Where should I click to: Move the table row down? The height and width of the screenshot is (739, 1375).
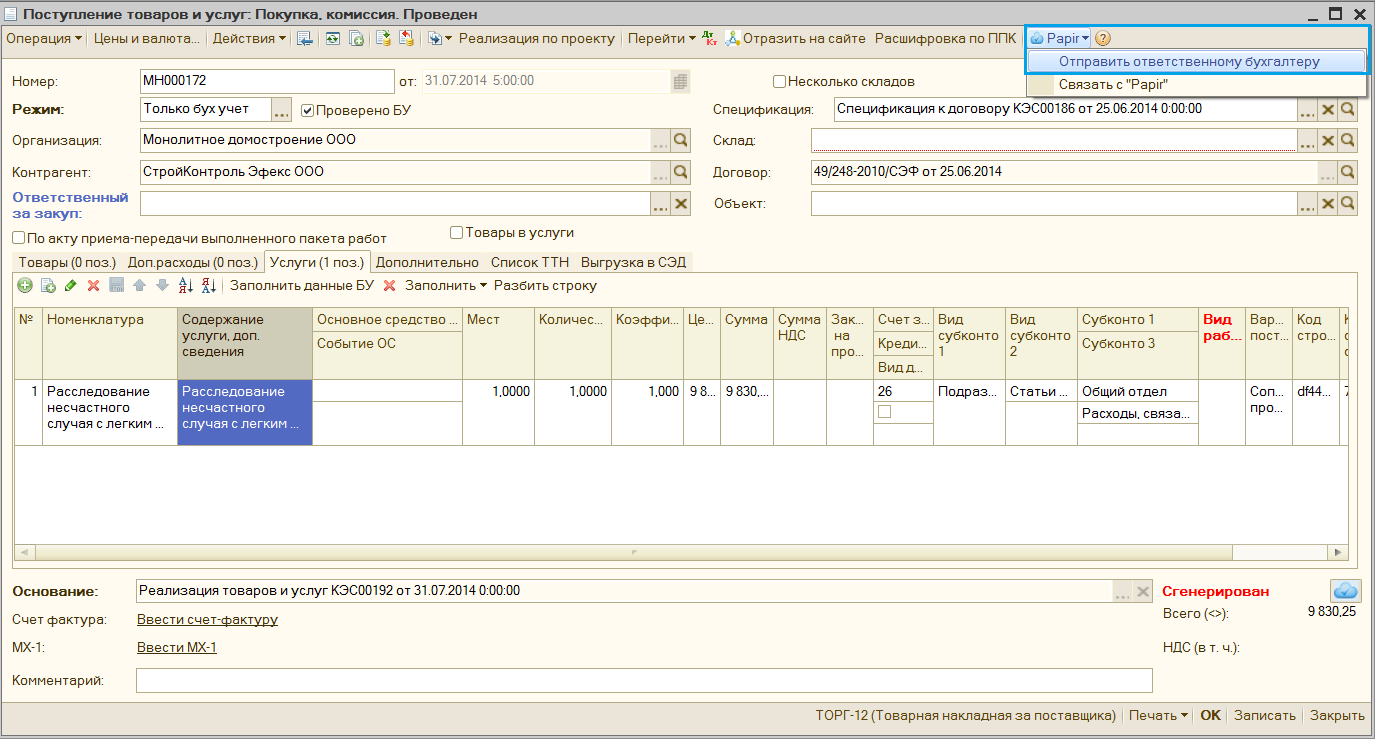tap(161, 286)
